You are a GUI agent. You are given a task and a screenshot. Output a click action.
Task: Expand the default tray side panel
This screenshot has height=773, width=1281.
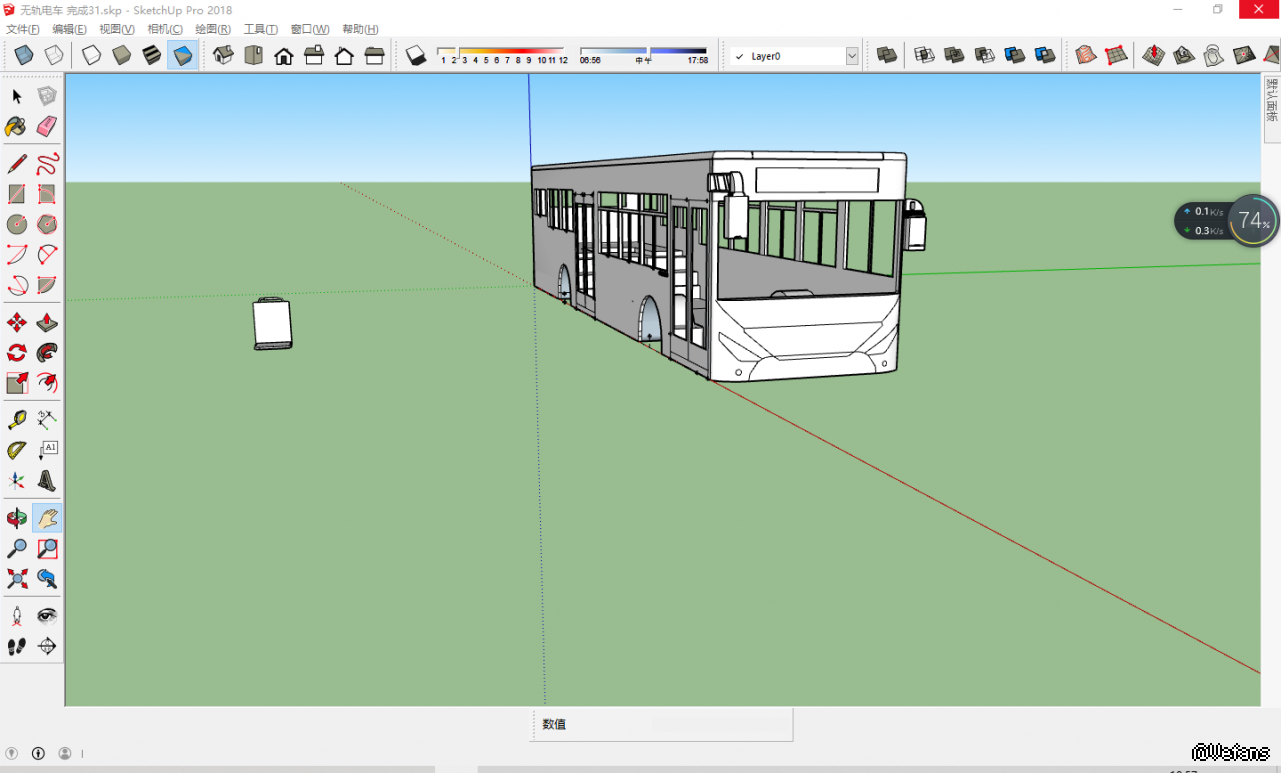(x=1271, y=101)
